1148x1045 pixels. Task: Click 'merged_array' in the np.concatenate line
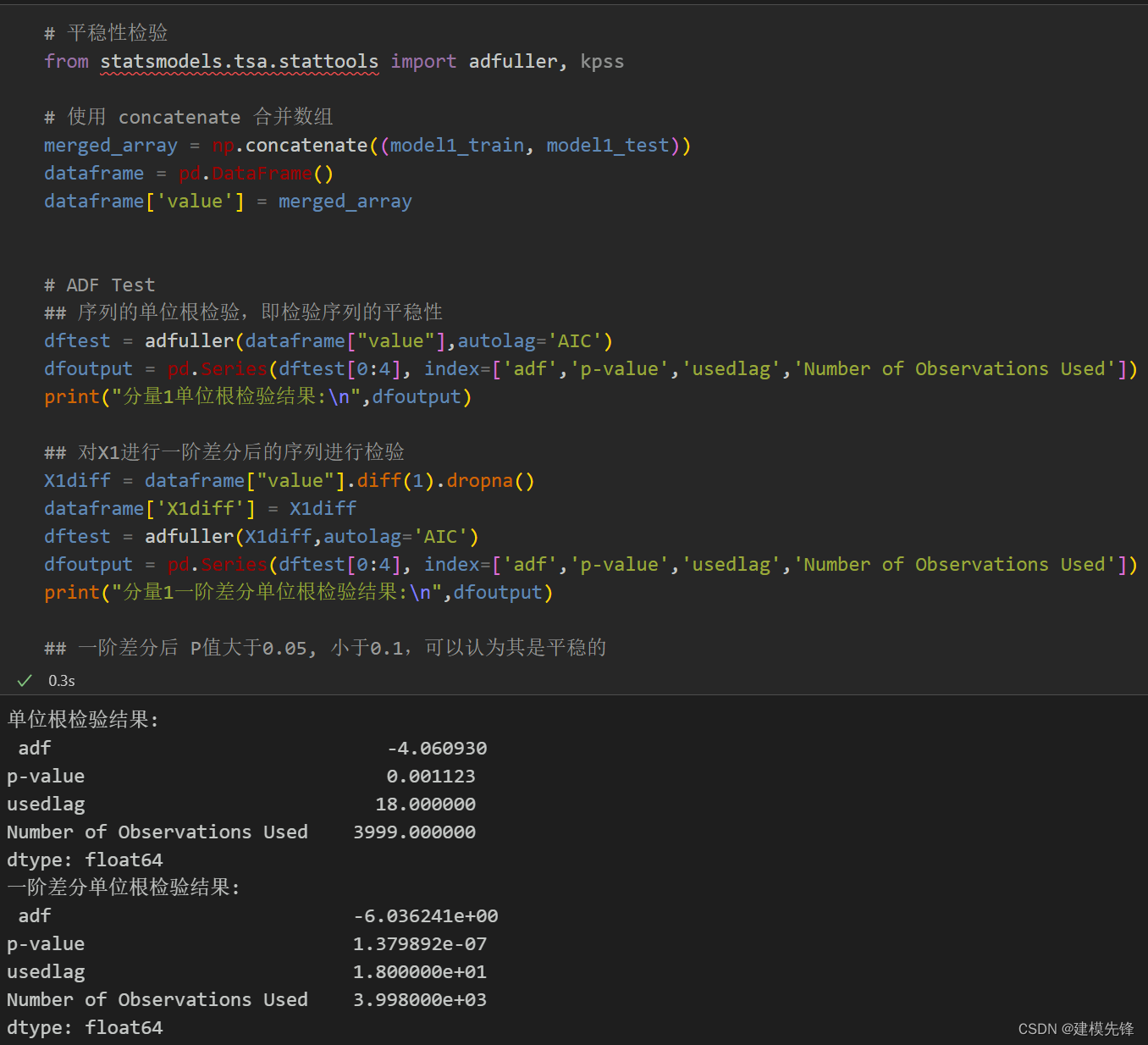tap(111, 146)
